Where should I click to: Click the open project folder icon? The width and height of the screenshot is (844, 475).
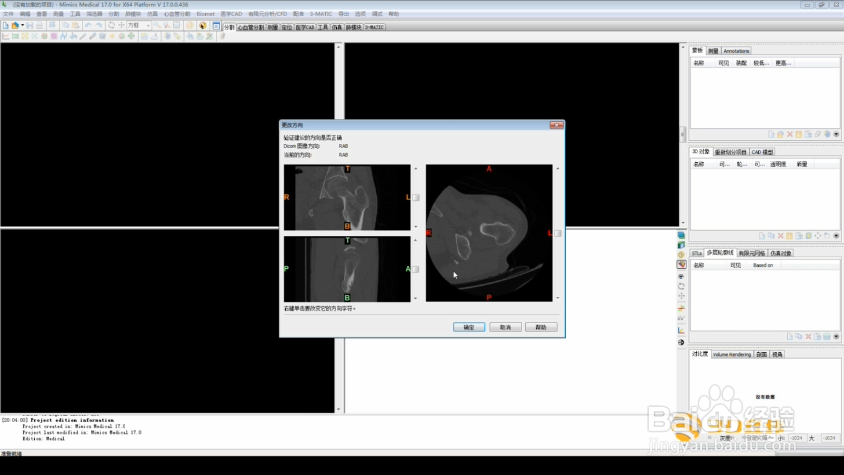[x=15, y=25]
